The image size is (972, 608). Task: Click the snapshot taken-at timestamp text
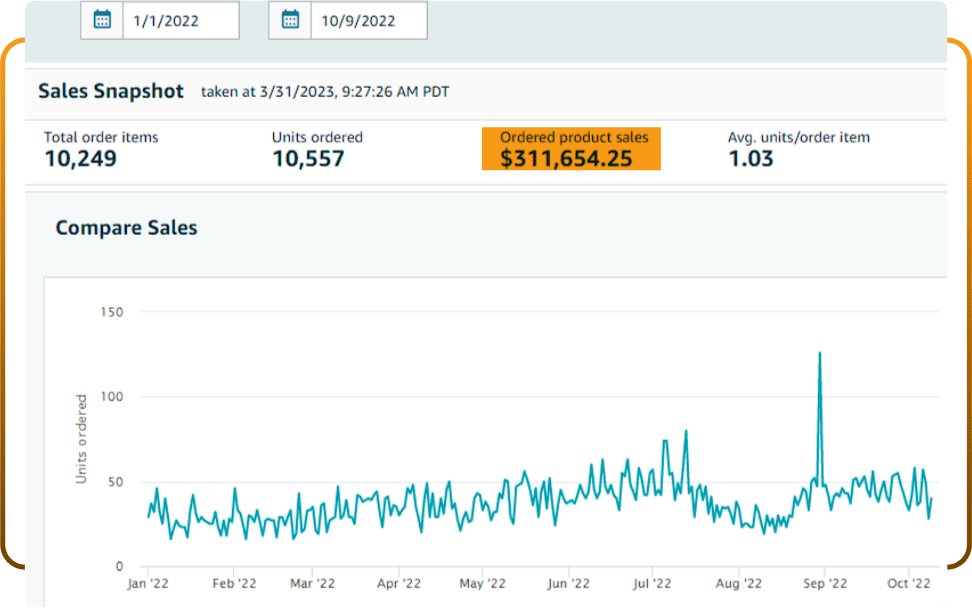(x=325, y=92)
